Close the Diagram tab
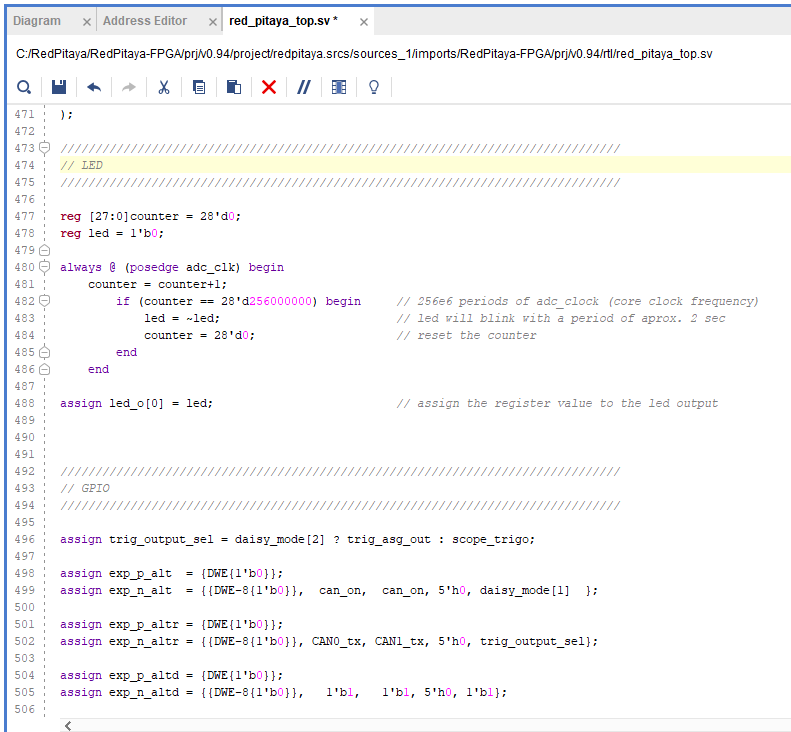The image size is (791, 732). pyautogui.click(x=87, y=22)
